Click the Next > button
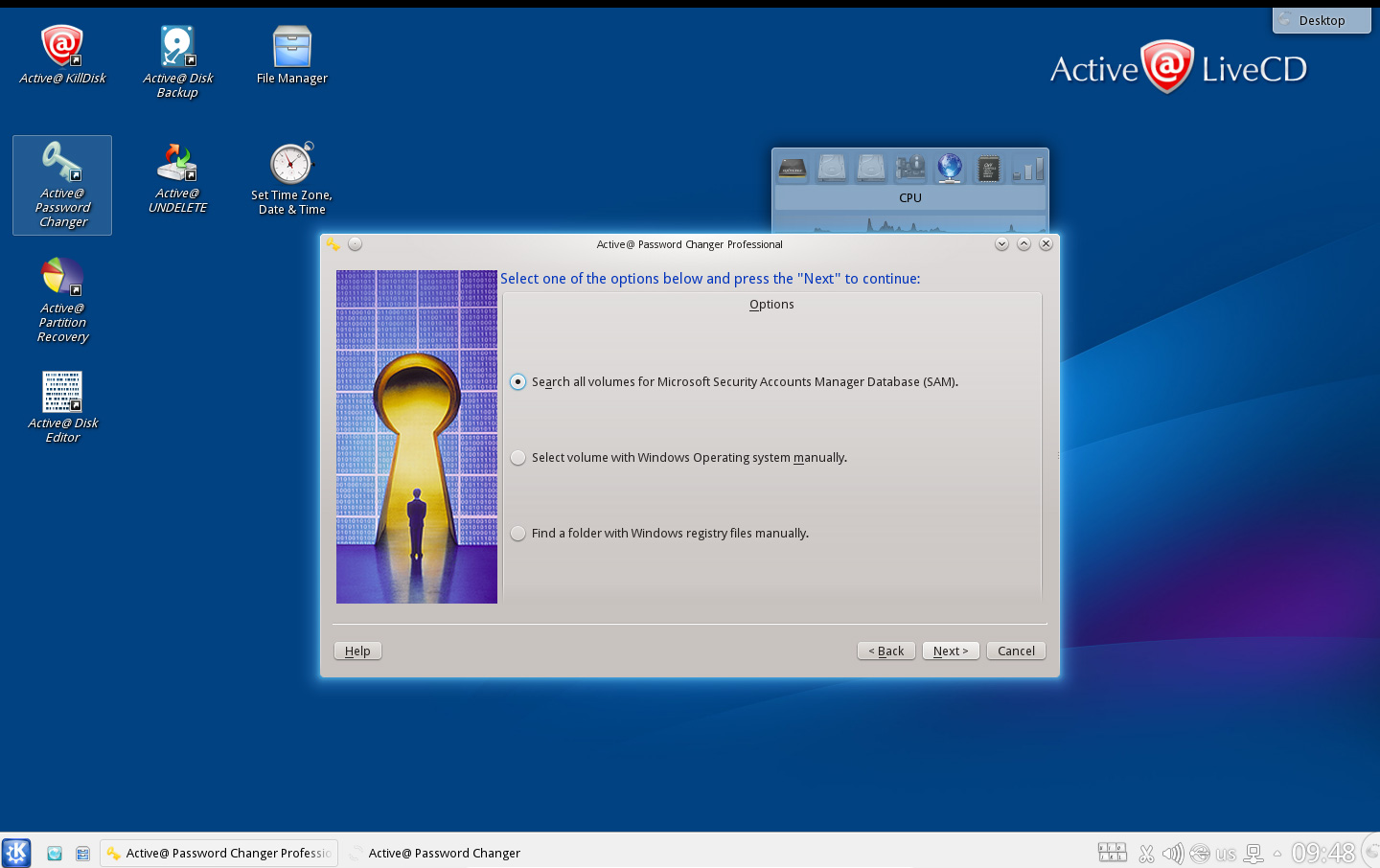The height and width of the screenshot is (868, 1380). click(951, 651)
